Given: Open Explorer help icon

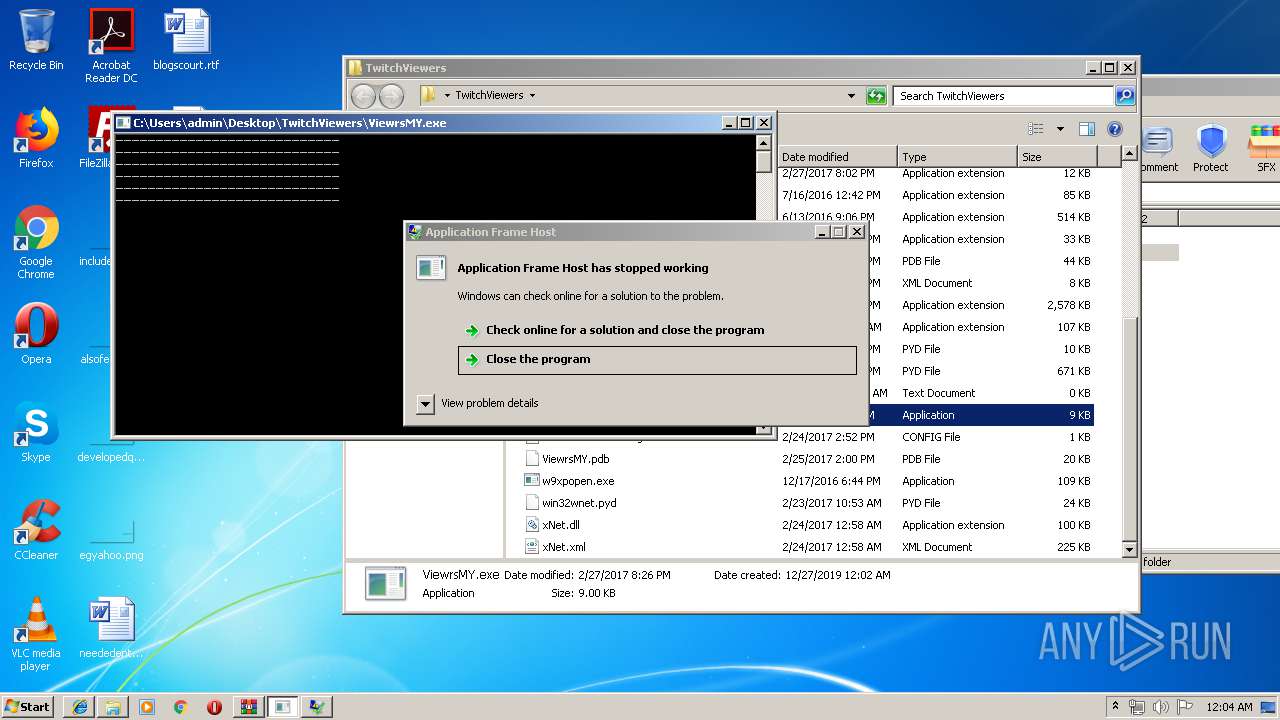Looking at the screenshot, I should [x=1115, y=129].
